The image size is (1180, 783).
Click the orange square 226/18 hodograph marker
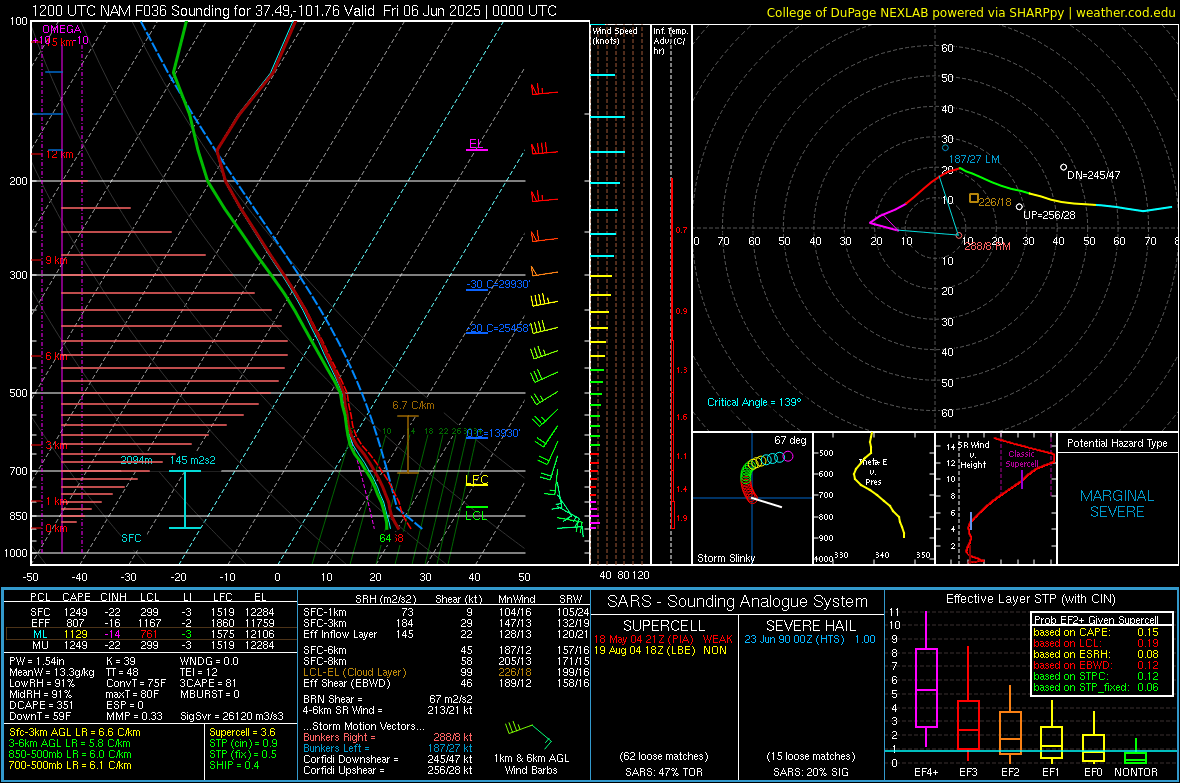(974, 198)
